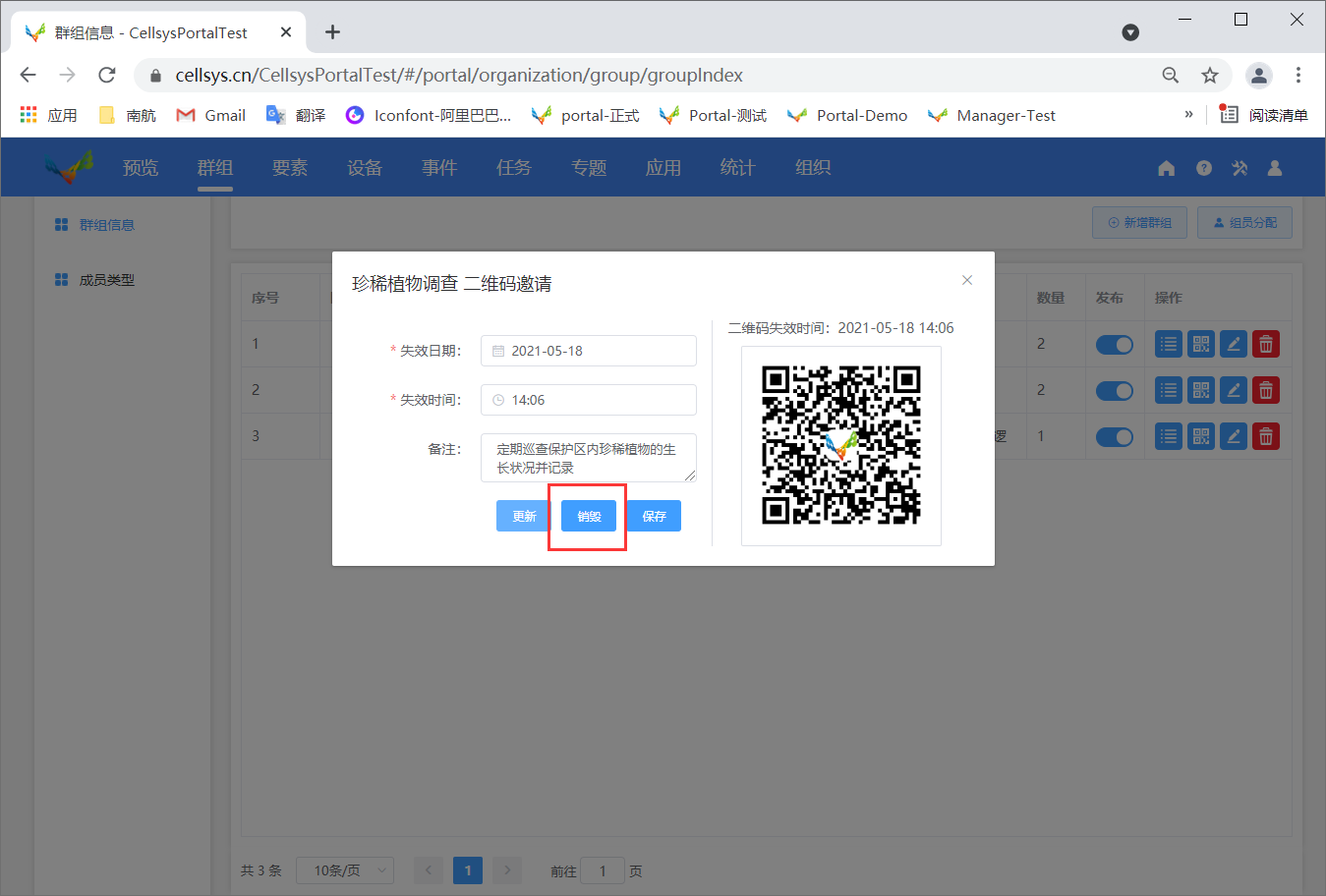Click the 更新 (update) button

point(524,516)
